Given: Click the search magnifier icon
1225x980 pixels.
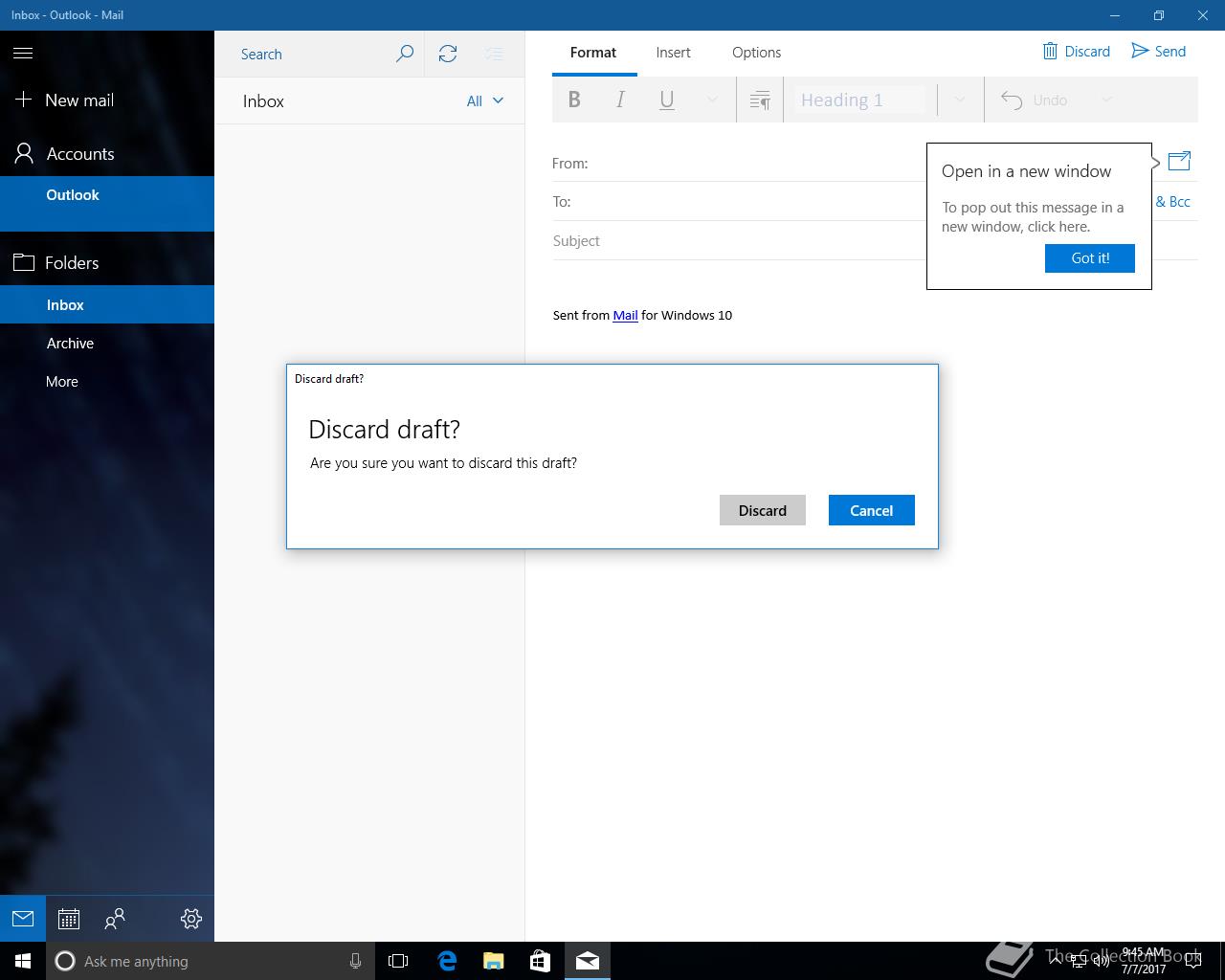Looking at the screenshot, I should coord(405,54).
